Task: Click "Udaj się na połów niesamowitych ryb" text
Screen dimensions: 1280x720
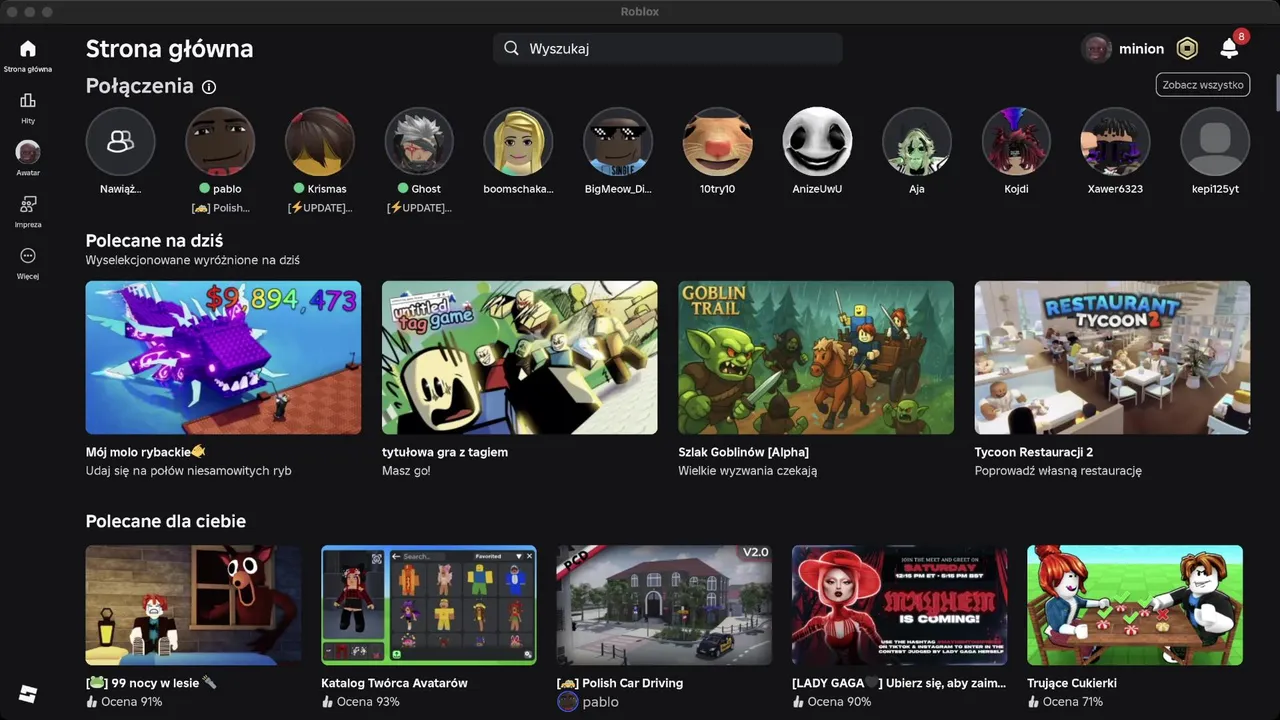Action: 189,470
